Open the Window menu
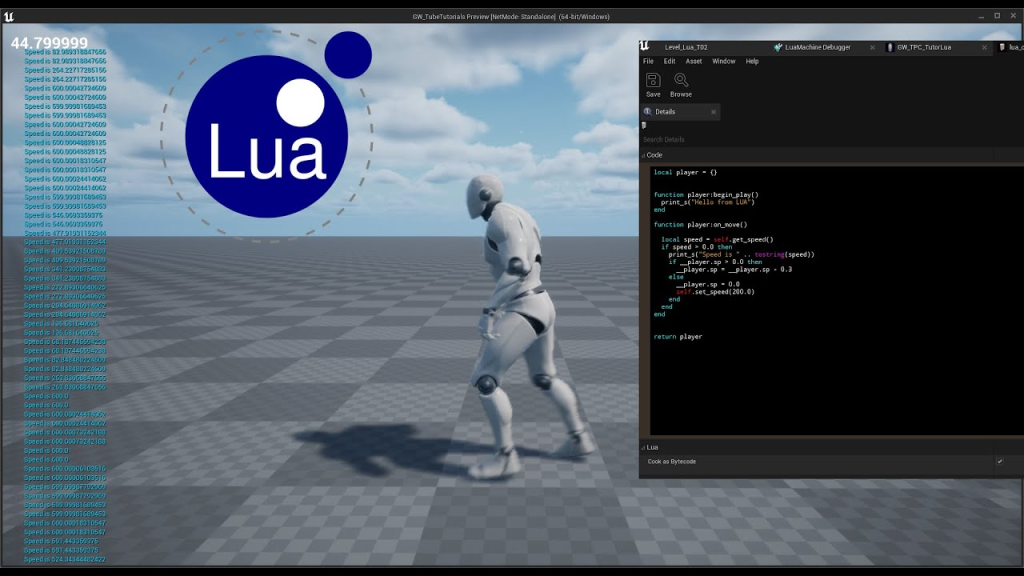This screenshot has height=576, width=1024. coord(723,61)
